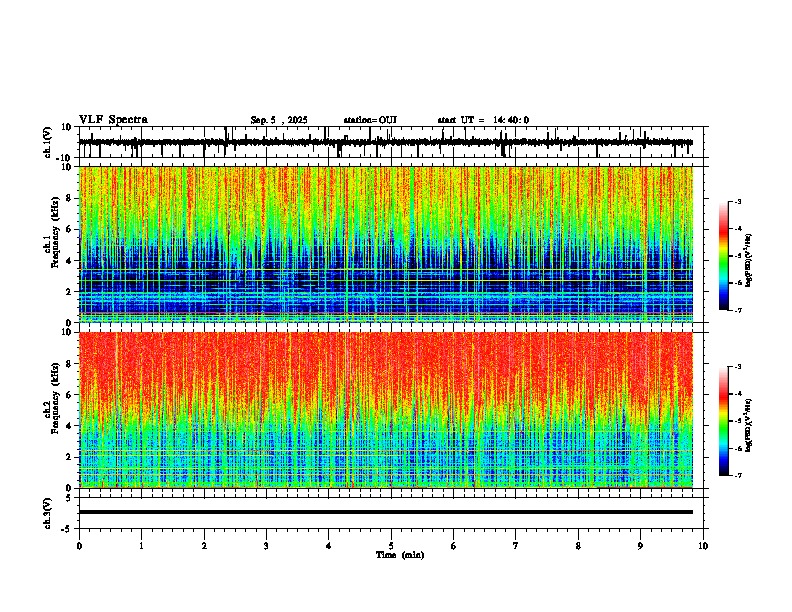The height and width of the screenshot is (612, 792).
Task: Click the time axis tick label "8"
Action: click(x=578, y=546)
